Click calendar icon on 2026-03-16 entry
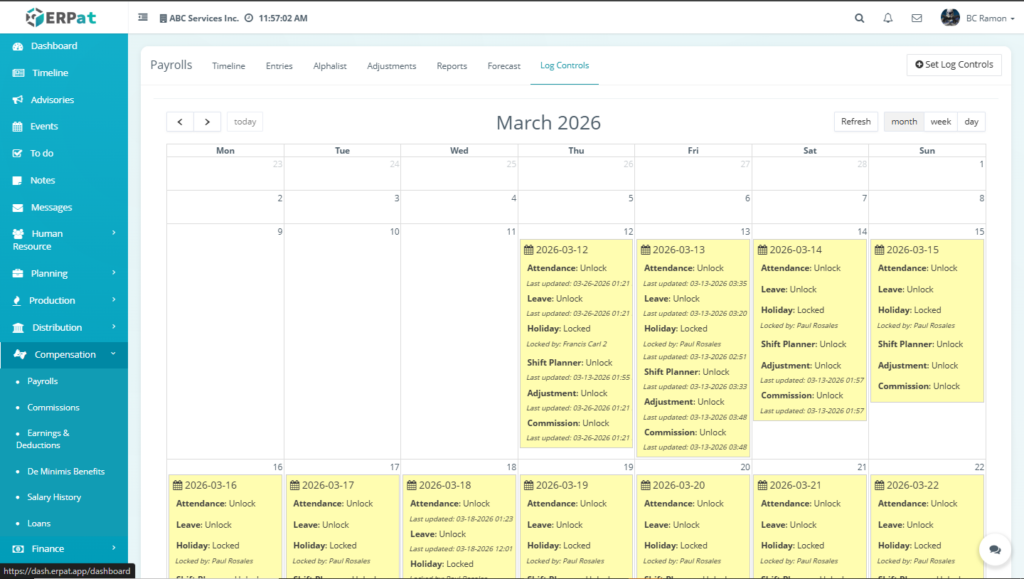The height and width of the screenshot is (579, 1024). coord(178,486)
